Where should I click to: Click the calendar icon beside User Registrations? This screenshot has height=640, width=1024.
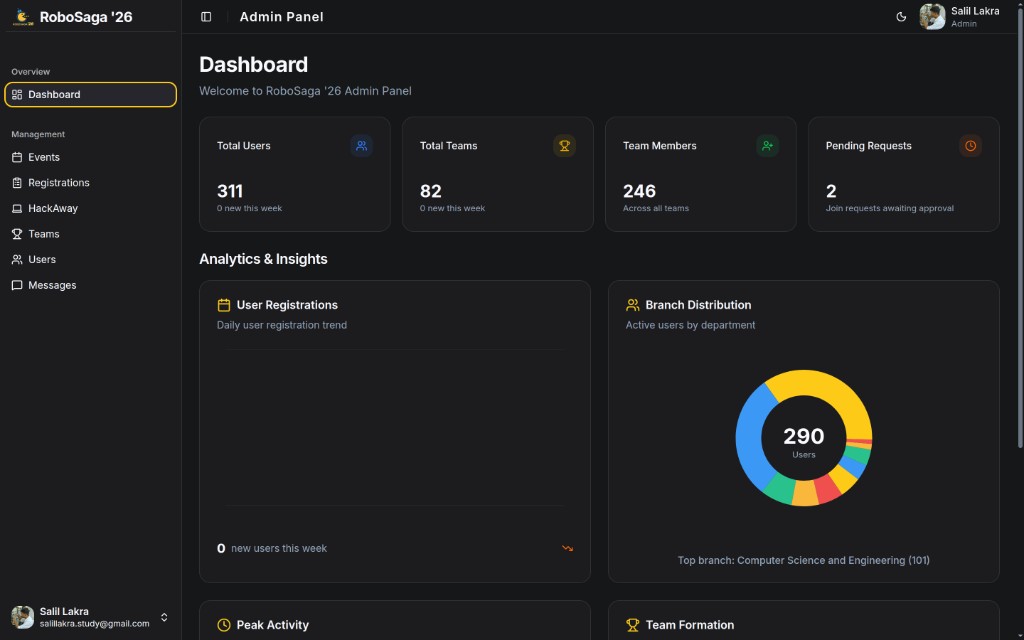point(223,305)
